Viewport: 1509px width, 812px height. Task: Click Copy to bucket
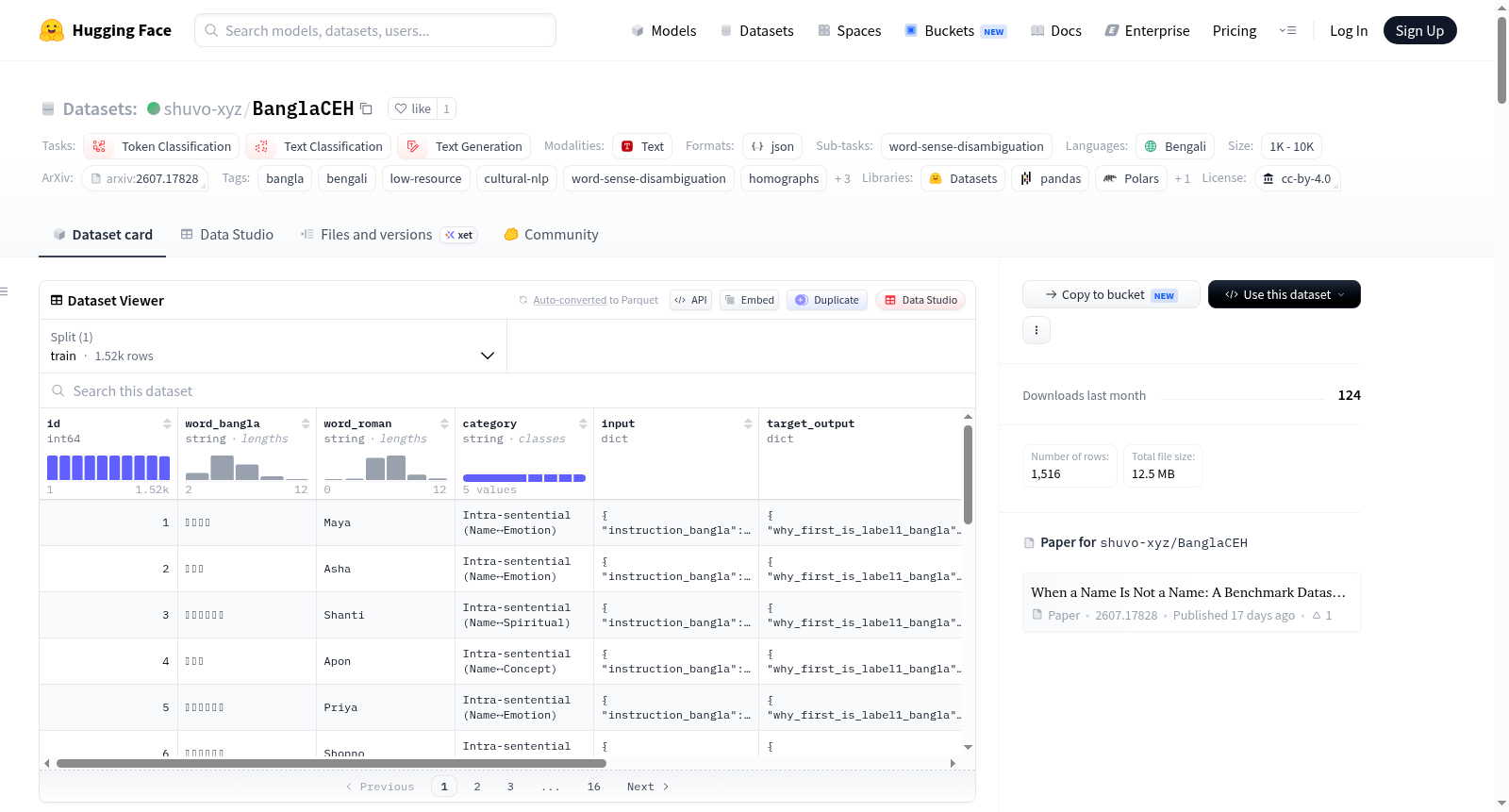pyautogui.click(x=1111, y=294)
